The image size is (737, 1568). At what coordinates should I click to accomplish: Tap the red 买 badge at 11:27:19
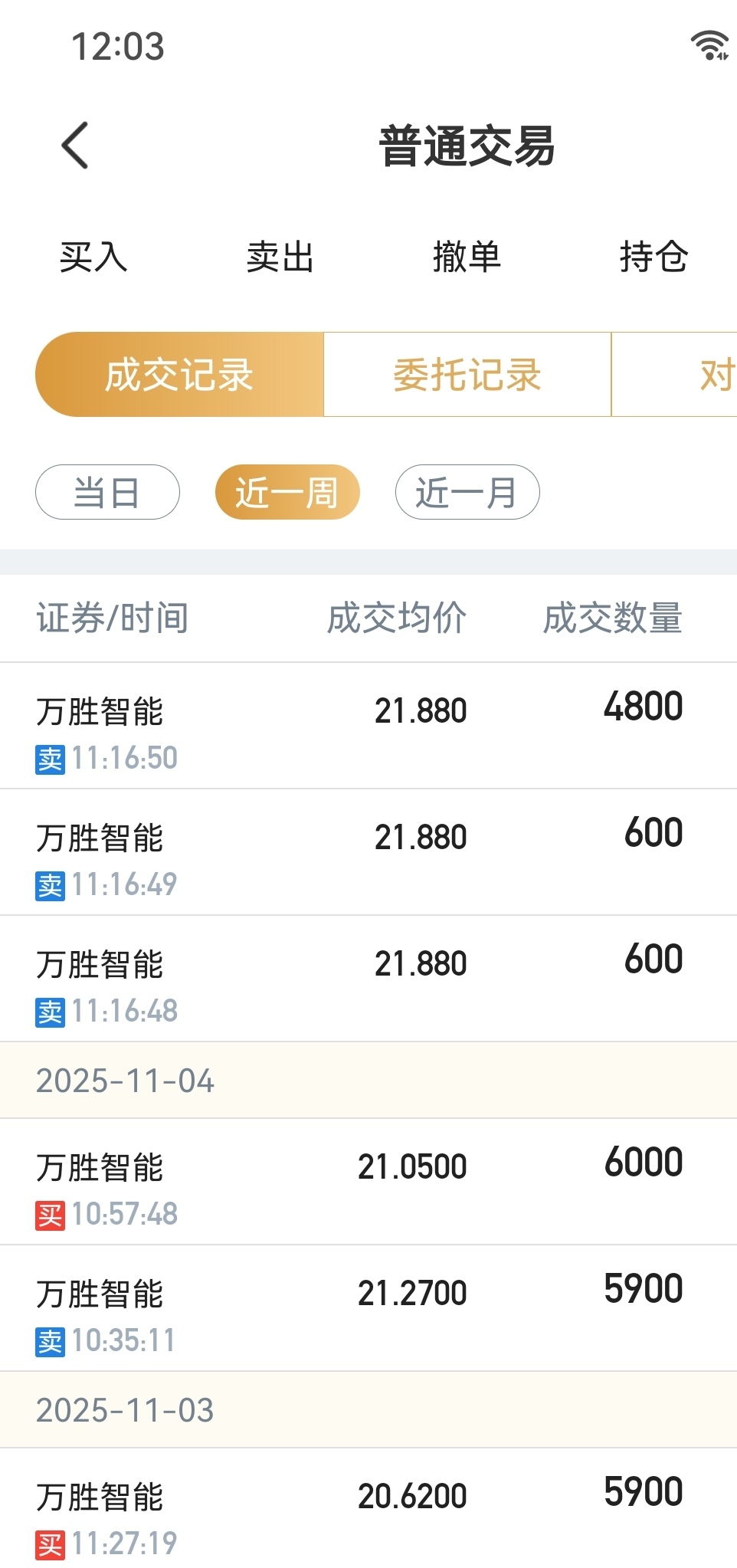51,1544
